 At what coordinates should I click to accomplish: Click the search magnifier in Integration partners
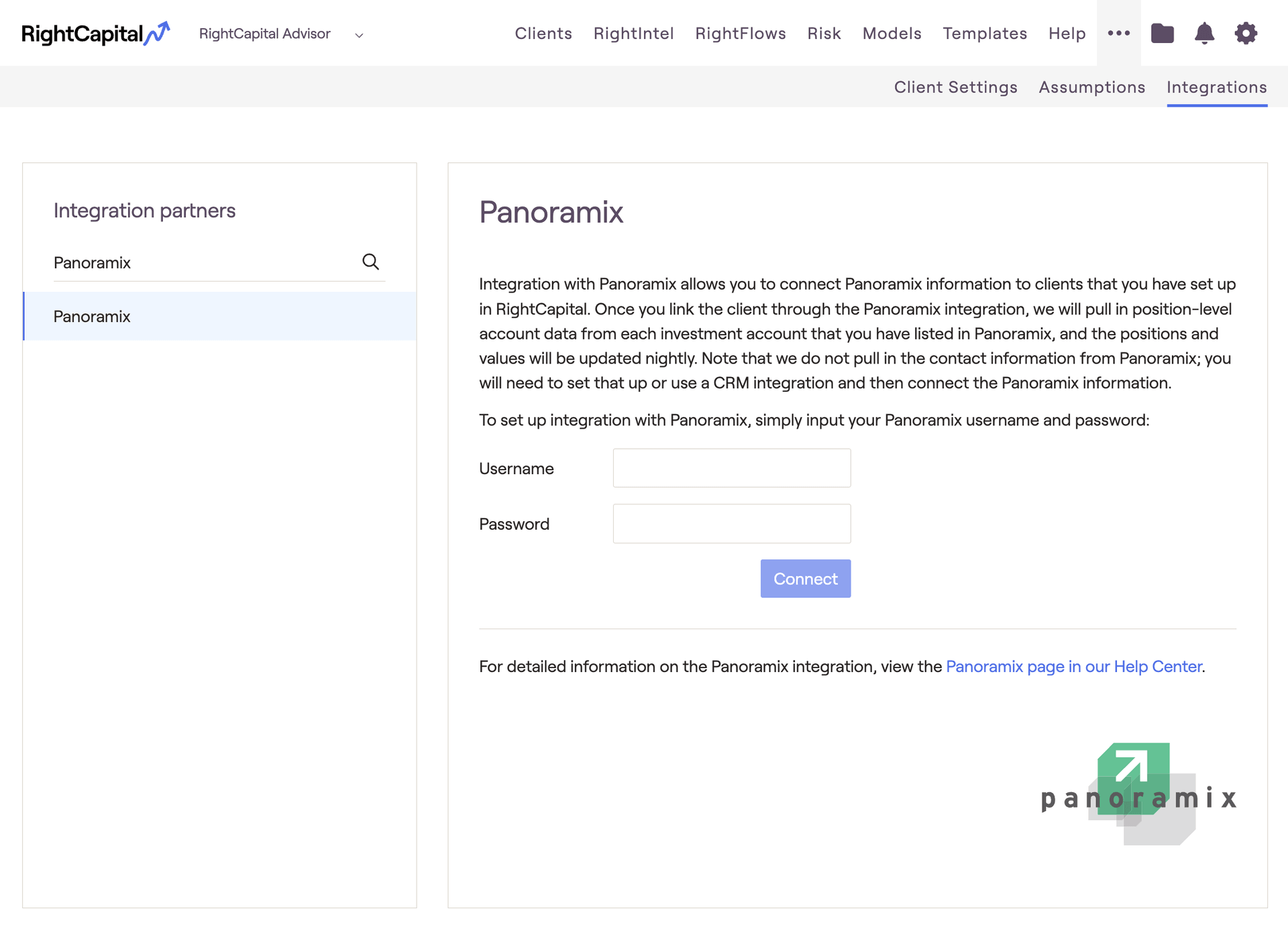pos(370,262)
